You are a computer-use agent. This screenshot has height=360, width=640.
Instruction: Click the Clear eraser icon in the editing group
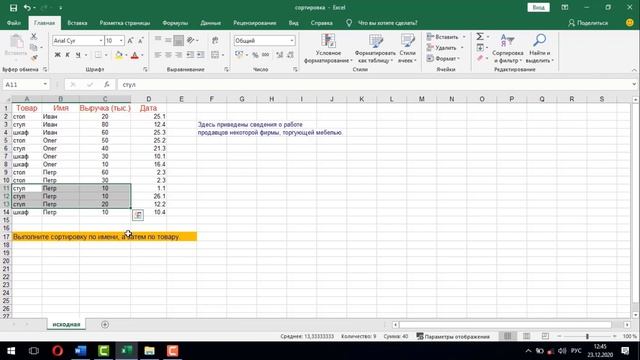click(x=480, y=58)
